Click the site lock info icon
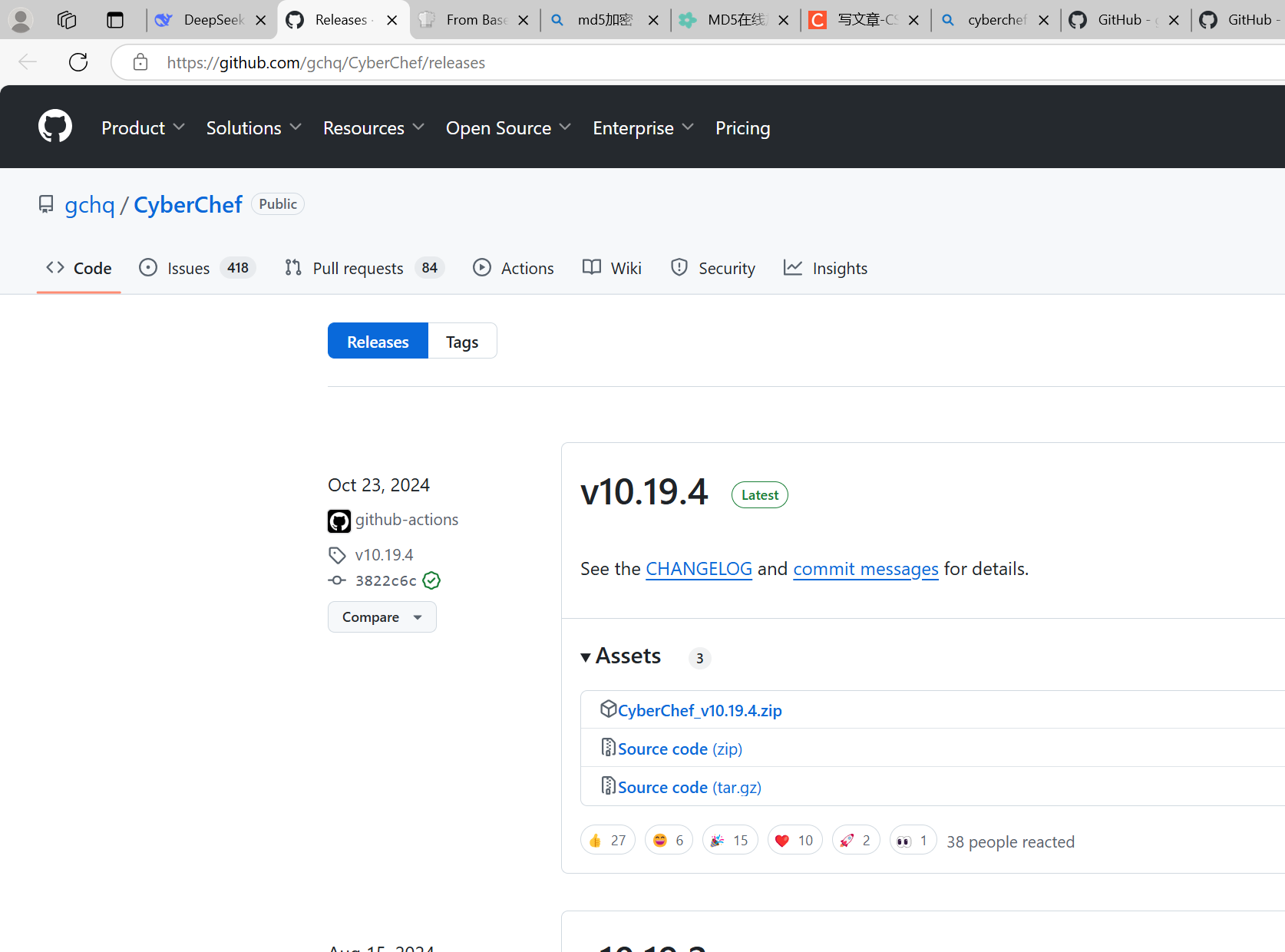Viewport: 1285px width, 952px height. pyautogui.click(x=140, y=62)
